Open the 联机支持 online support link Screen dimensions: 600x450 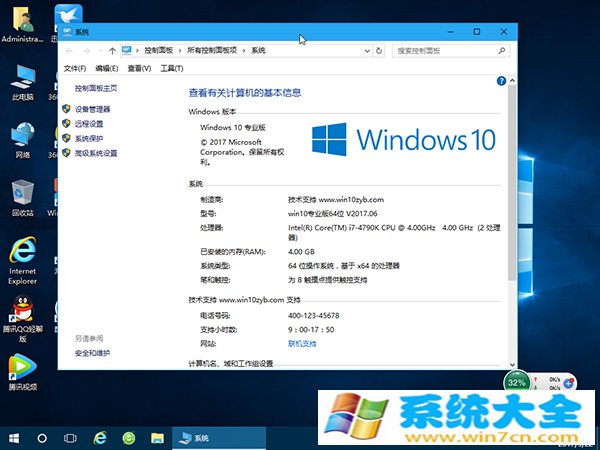(302, 343)
